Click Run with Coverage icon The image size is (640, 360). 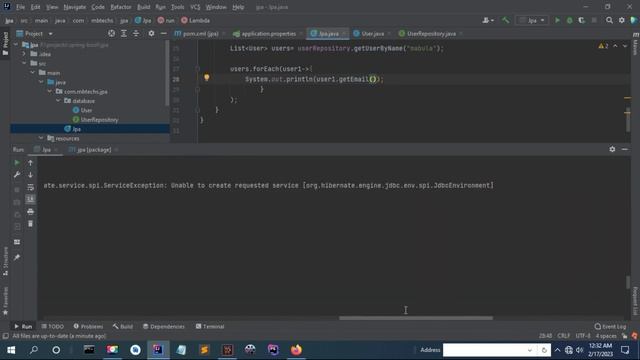(582, 20)
